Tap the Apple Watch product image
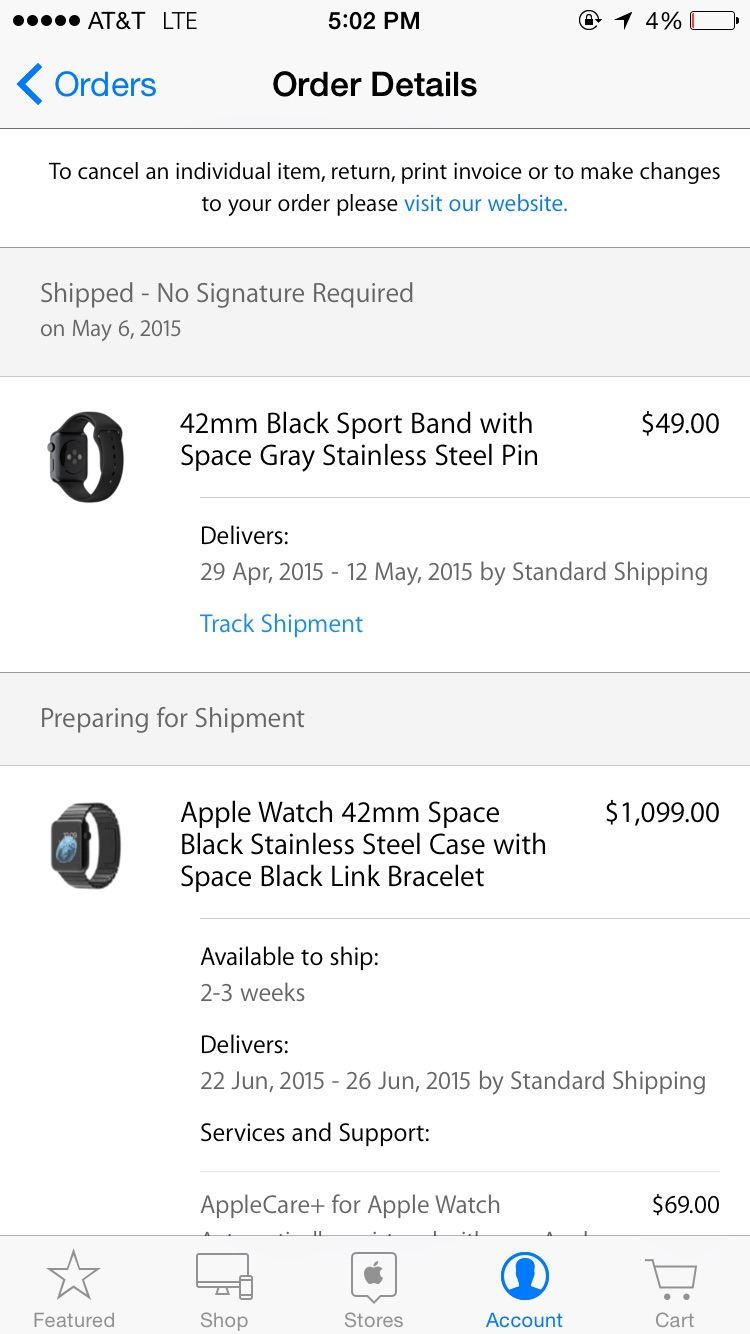This screenshot has width=750, height=1334. tap(86, 845)
